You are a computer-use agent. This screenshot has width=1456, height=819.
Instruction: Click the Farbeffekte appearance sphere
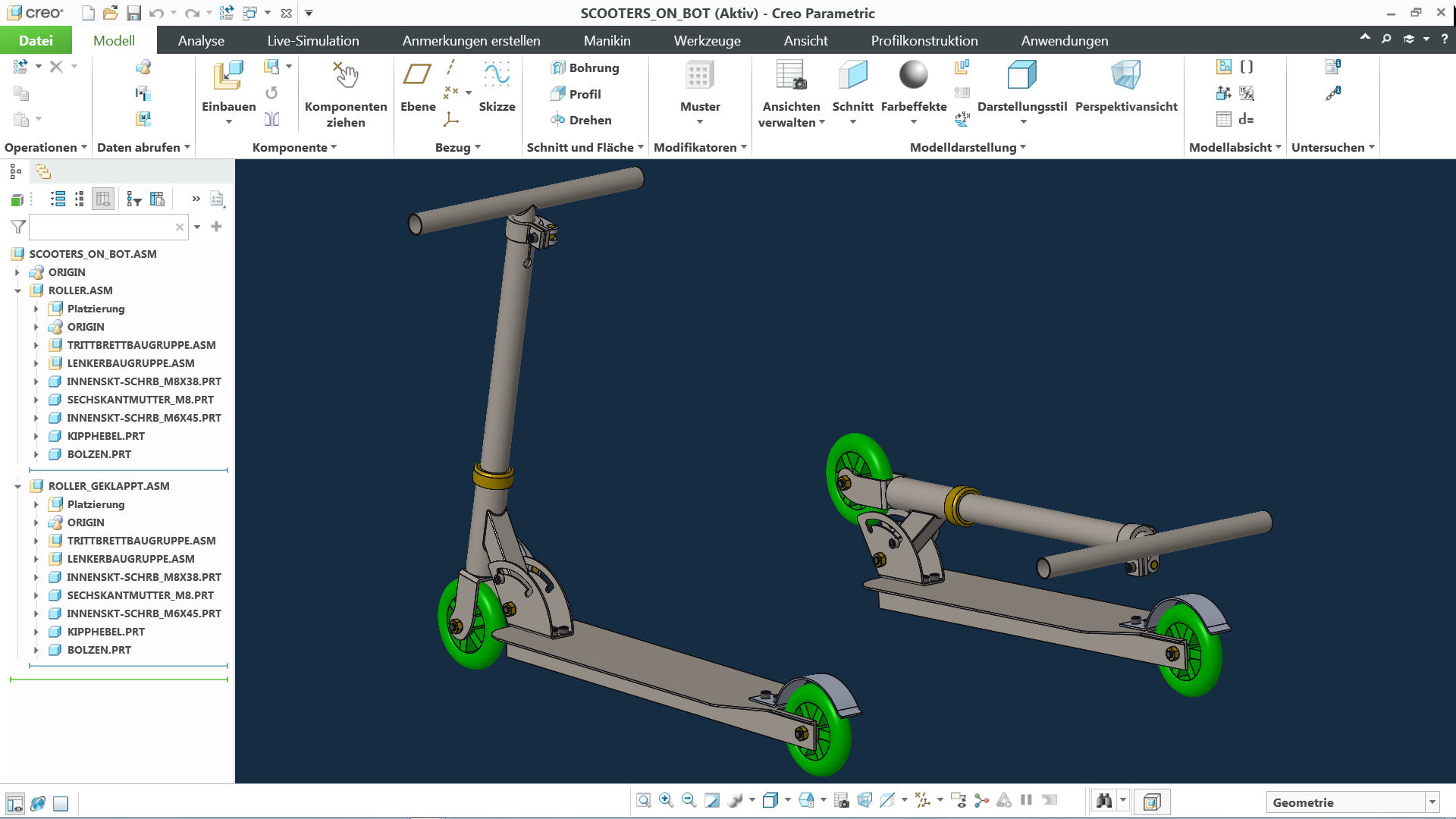pyautogui.click(x=913, y=76)
